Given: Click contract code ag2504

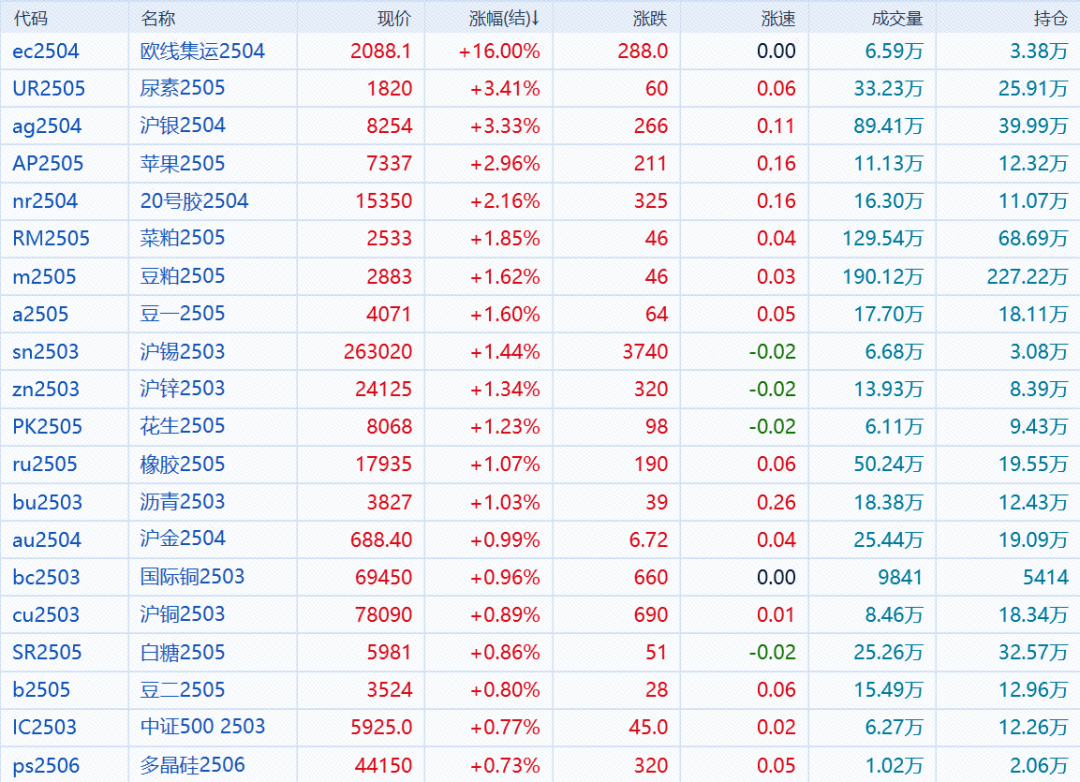Looking at the screenshot, I should coord(47,126).
